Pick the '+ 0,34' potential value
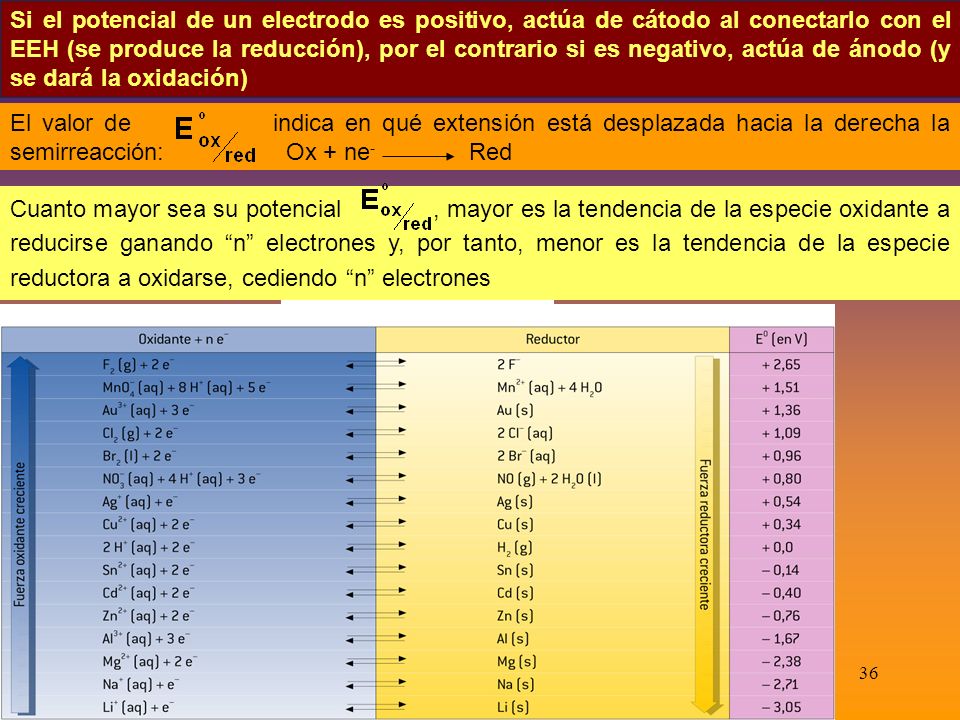960x720 pixels. (x=781, y=525)
